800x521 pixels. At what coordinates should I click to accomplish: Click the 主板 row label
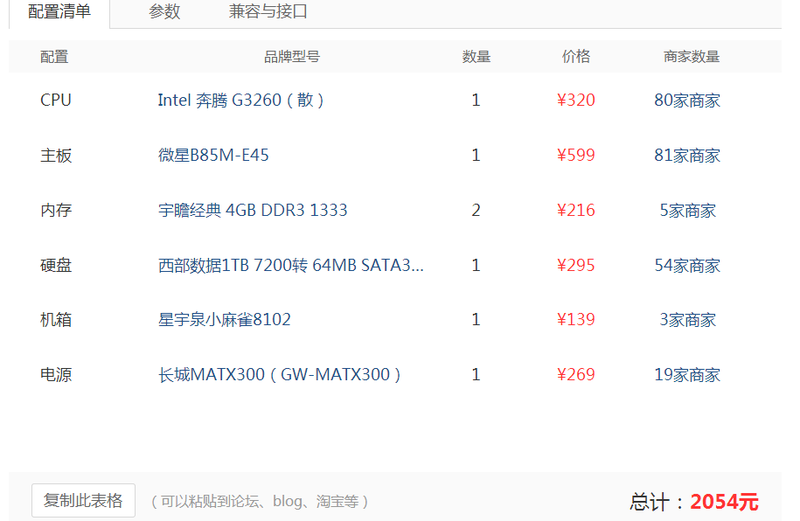tap(56, 155)
